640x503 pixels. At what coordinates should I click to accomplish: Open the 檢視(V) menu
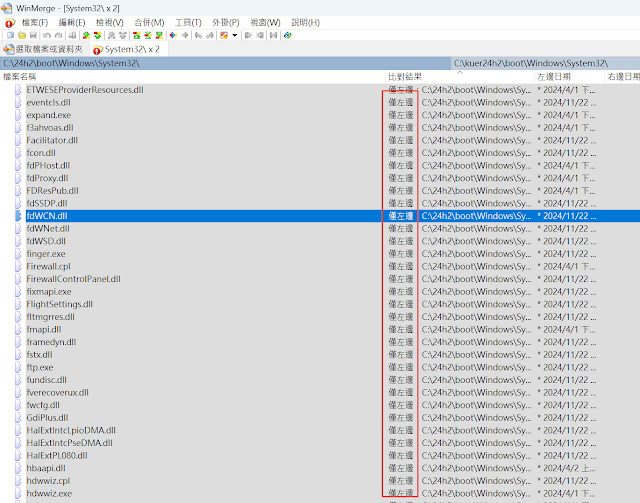click(109, 23)
